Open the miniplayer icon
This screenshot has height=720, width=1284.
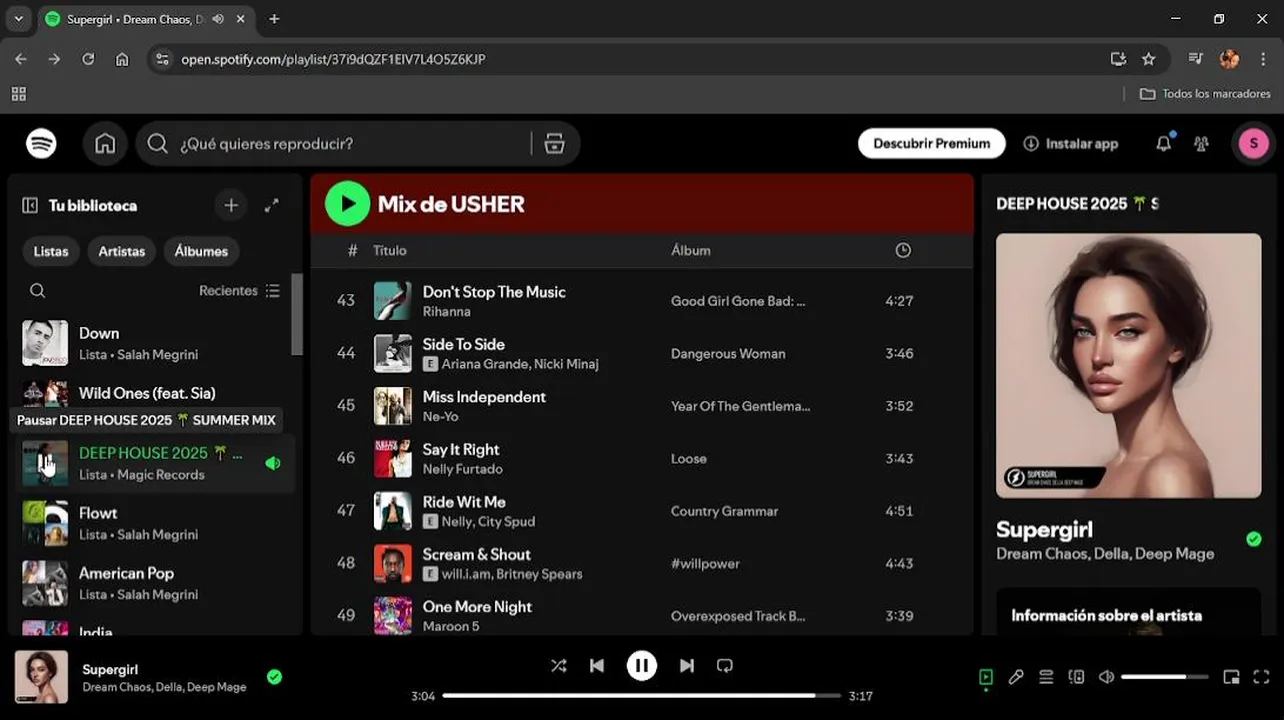pos(1231,677)
